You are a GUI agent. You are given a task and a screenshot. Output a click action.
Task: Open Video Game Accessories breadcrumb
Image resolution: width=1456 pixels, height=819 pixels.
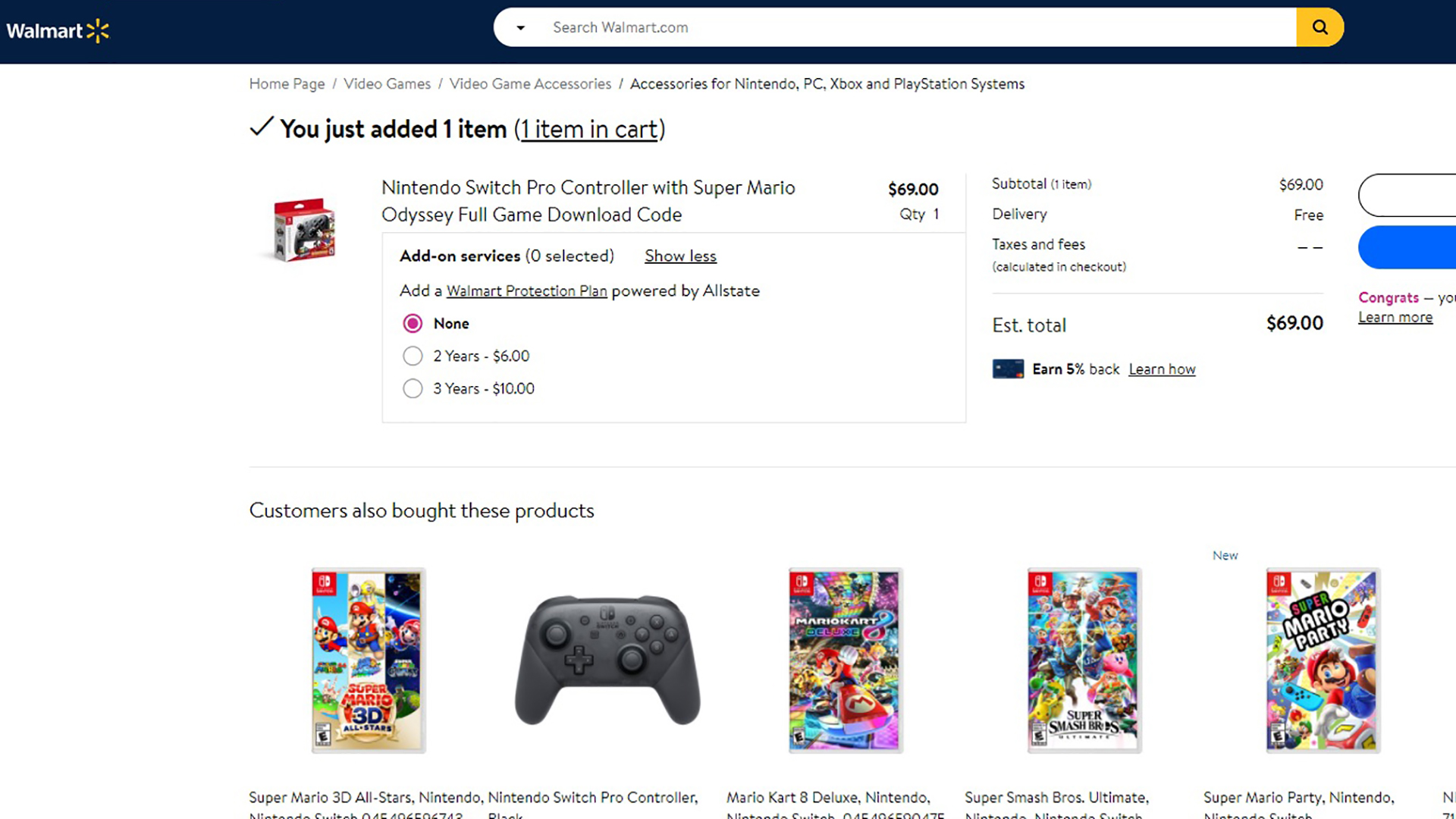(x=530, y=84)
